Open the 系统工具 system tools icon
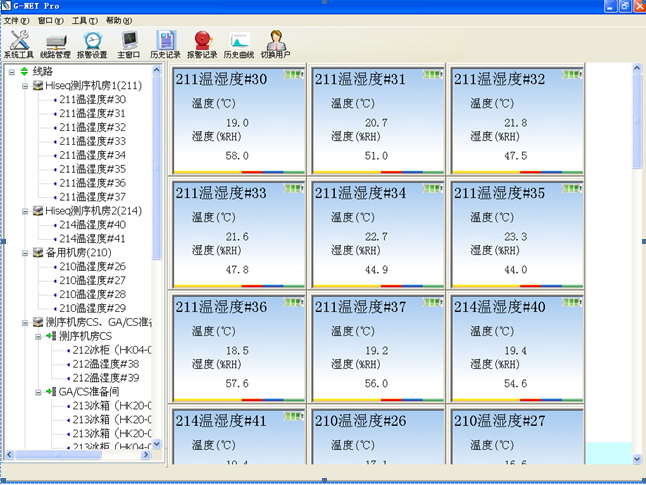 tap(18, 45)
